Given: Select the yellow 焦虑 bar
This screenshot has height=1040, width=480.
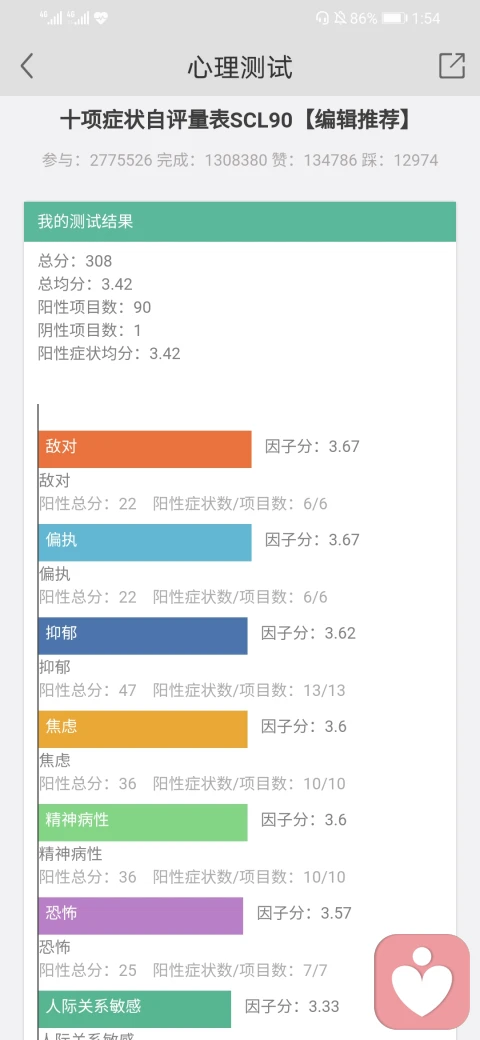Looking at the screenshot, I should 143,729.
